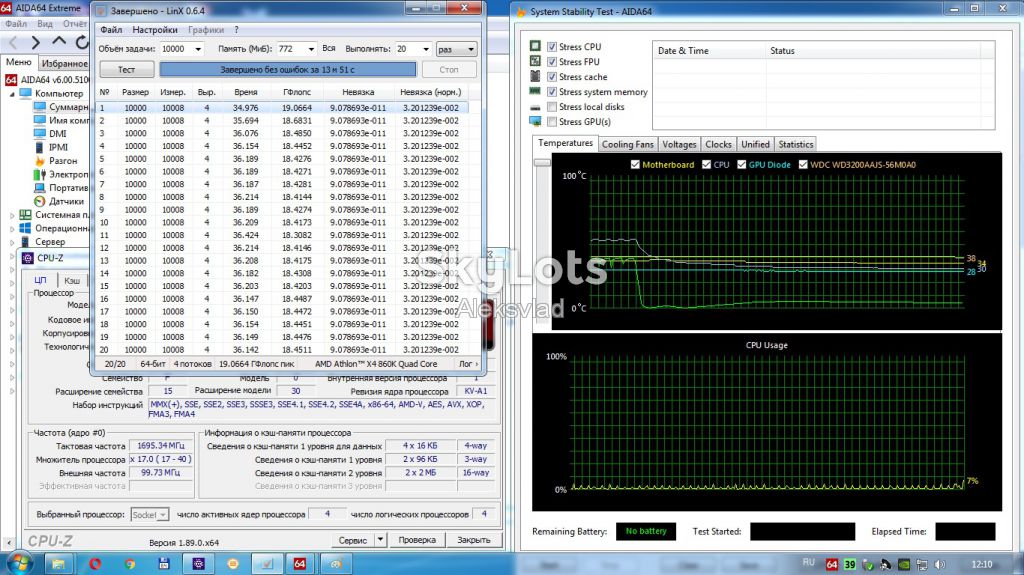This screenshot has width=1024, height=575.
Task: Toggle the Stress FPU checkbox
Action: click(552, 61)
